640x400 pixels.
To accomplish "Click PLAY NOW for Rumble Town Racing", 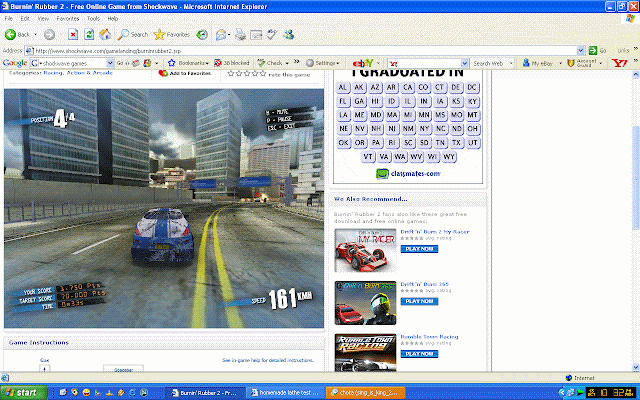I will pyautogui.click(x=419, y=354).
